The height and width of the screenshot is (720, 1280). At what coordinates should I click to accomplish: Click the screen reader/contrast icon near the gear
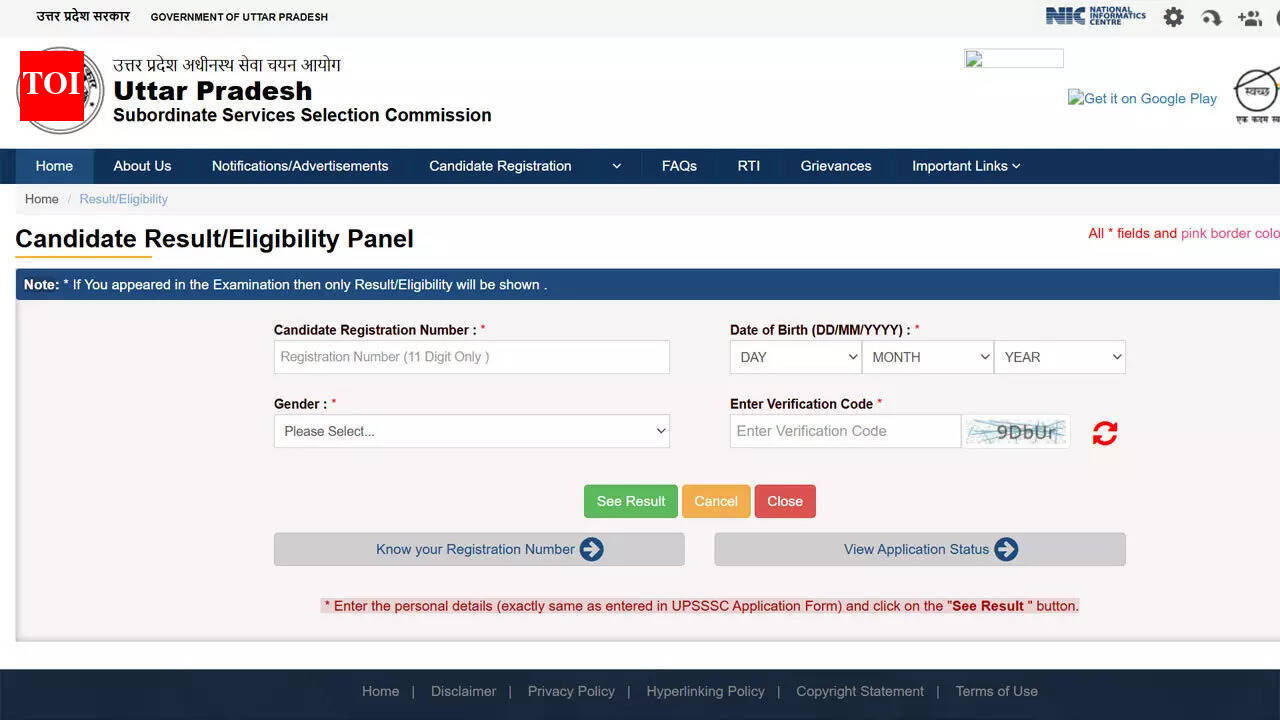tap(1210, 17)
